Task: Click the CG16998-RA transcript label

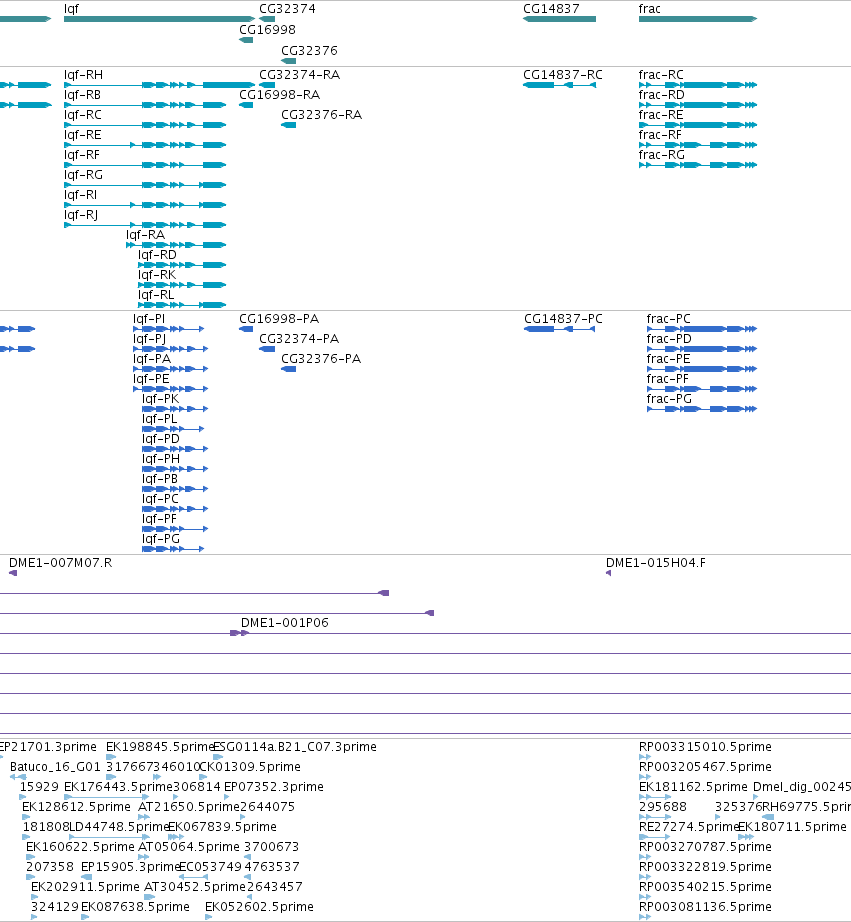Action: click(279, 95)
